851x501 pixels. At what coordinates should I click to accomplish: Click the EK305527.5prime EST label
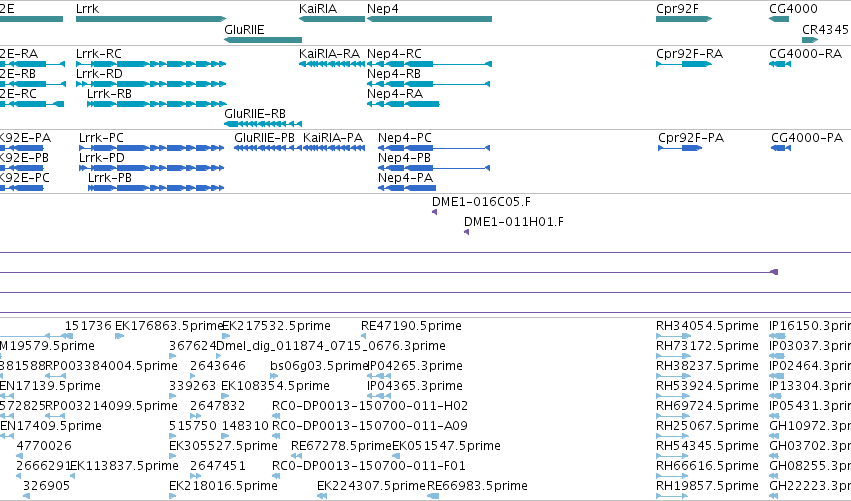[x=223, y=446]
